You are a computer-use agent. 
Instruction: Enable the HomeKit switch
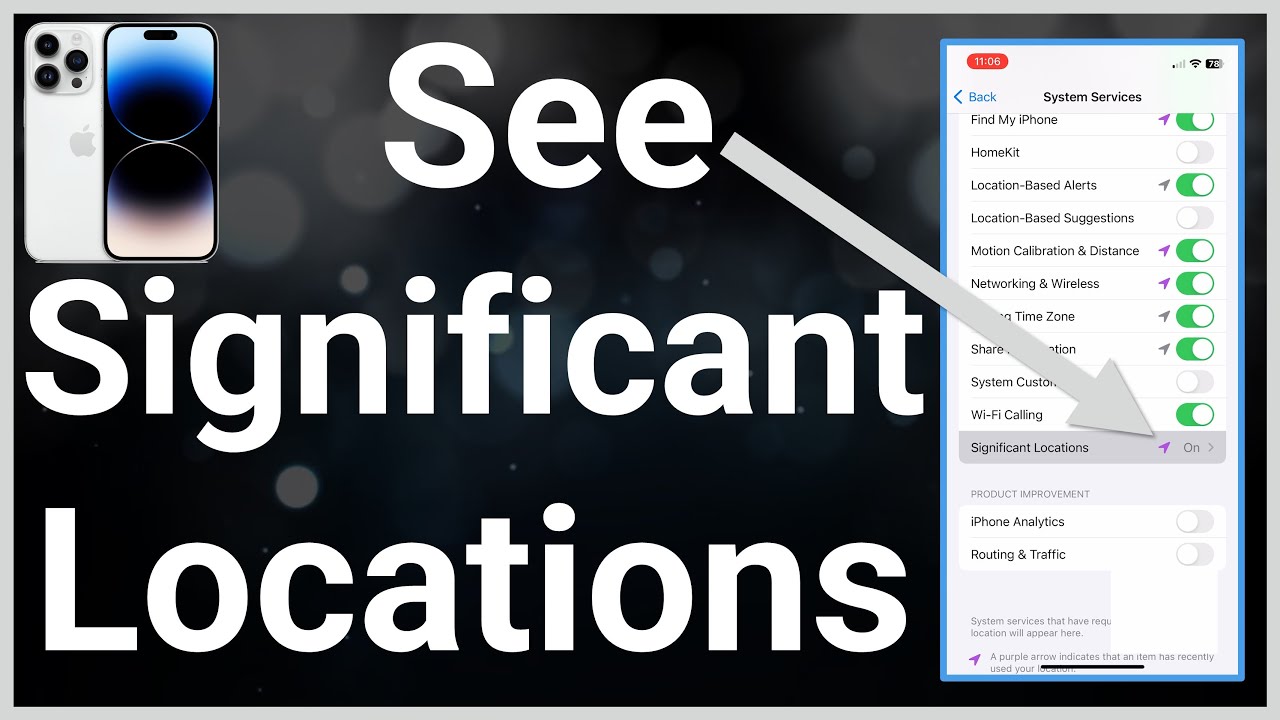click(1195, 152)
